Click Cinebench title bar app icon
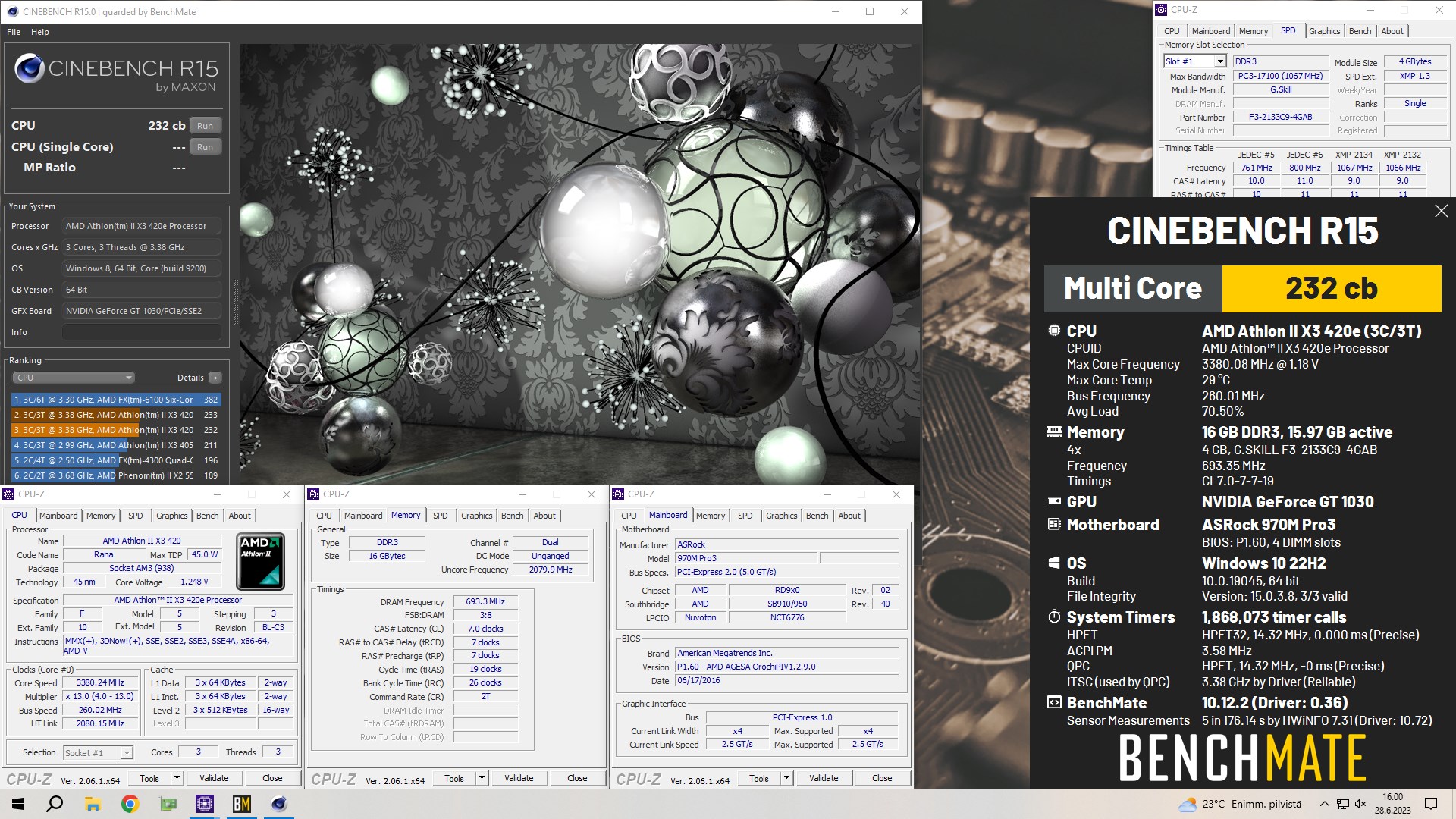 (12, 11)
